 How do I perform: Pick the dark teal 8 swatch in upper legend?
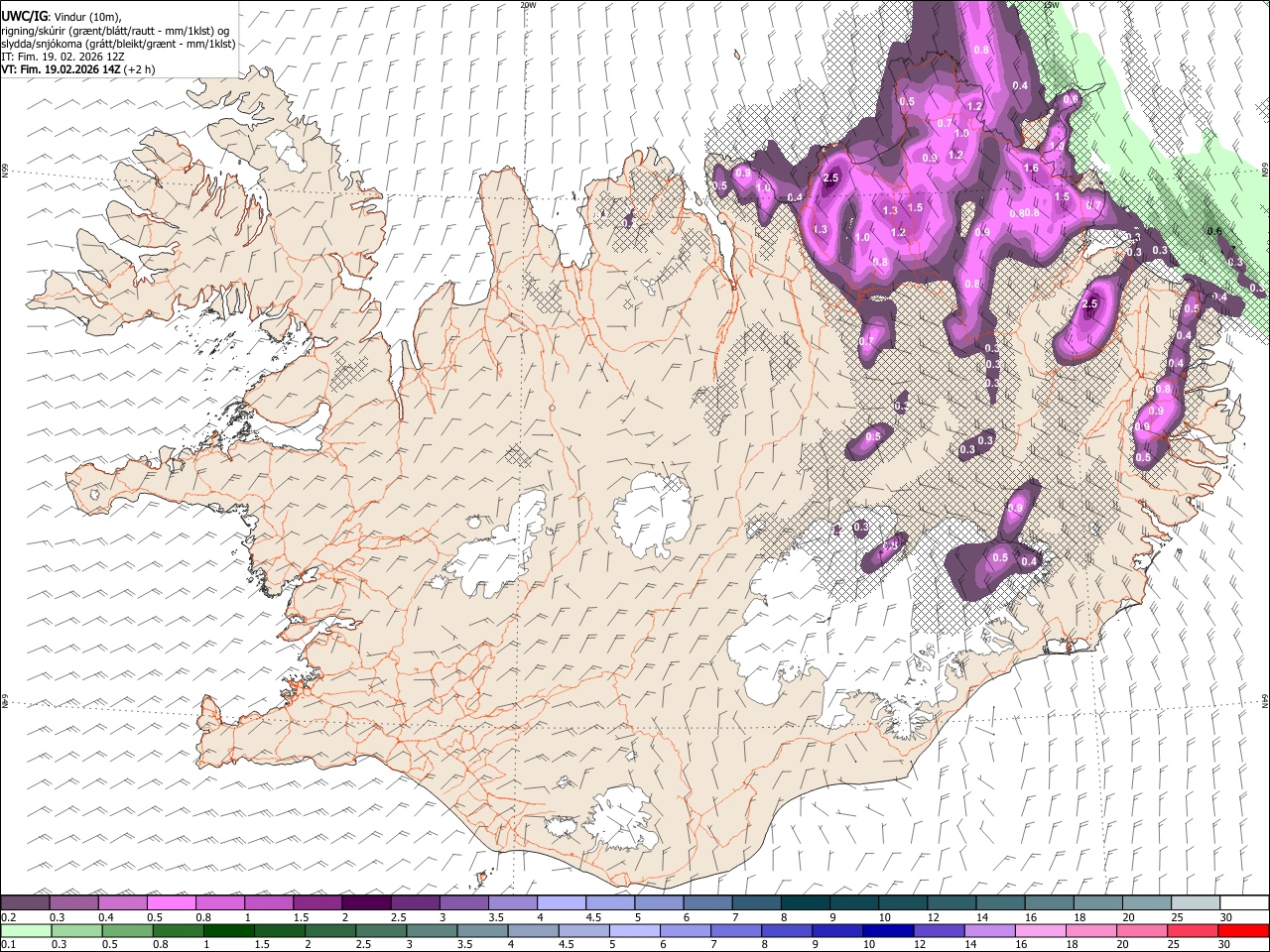tap(805, 903)
